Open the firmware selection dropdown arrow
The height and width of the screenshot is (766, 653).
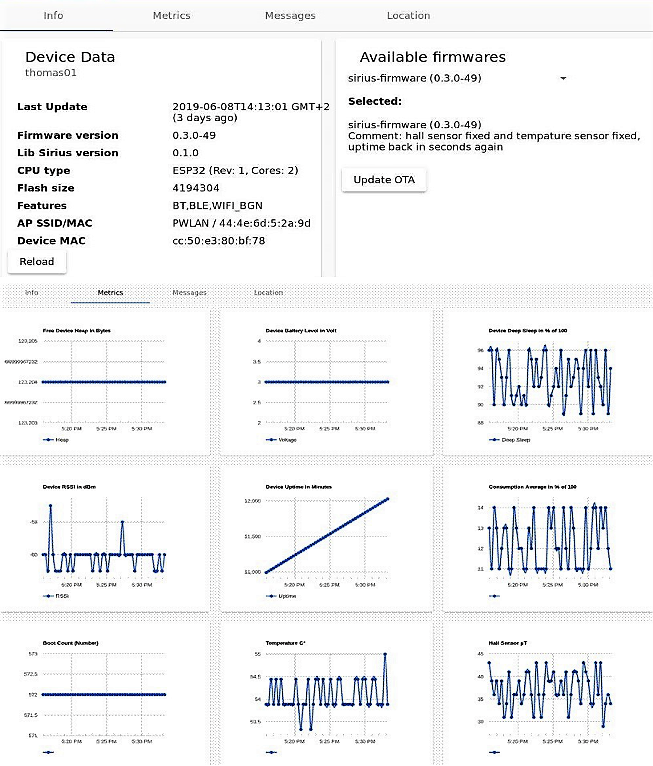pos(563,78)
